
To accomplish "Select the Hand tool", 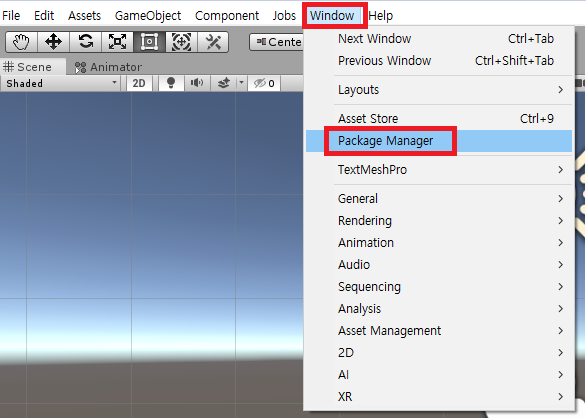I will [21, 42].
